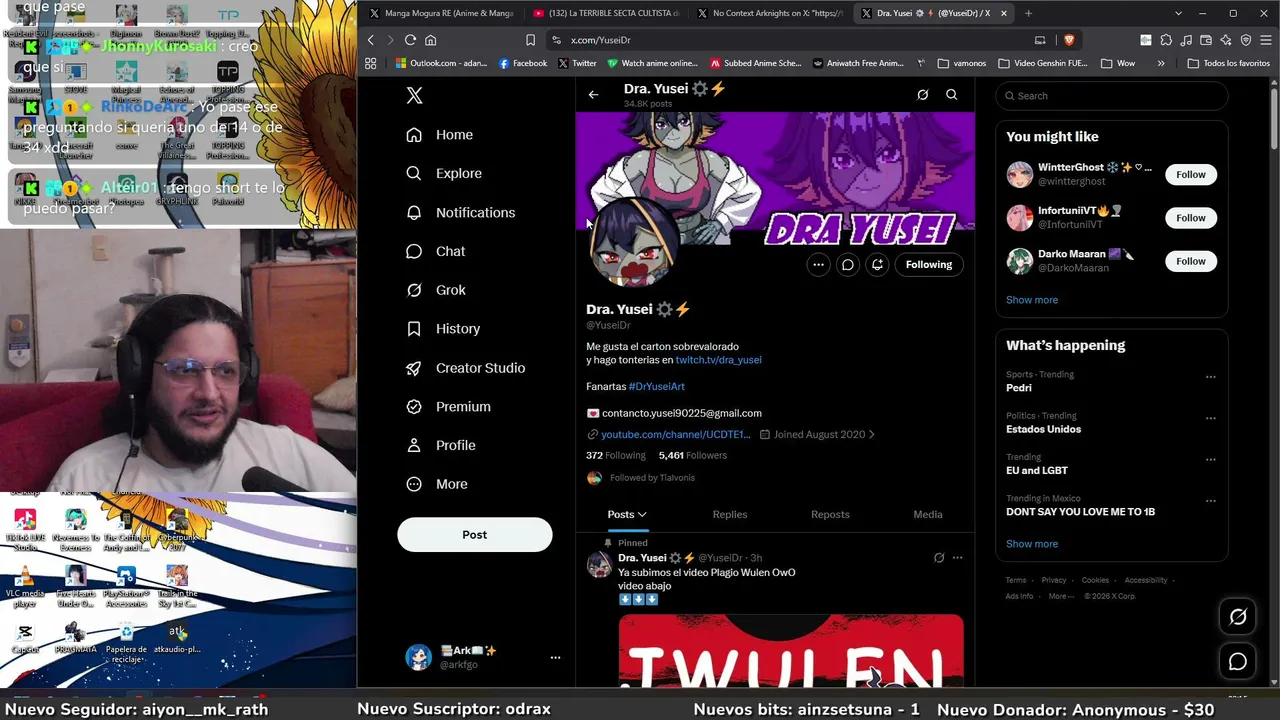Open the Home icon in X sidebar

click(x=414, y=135)
